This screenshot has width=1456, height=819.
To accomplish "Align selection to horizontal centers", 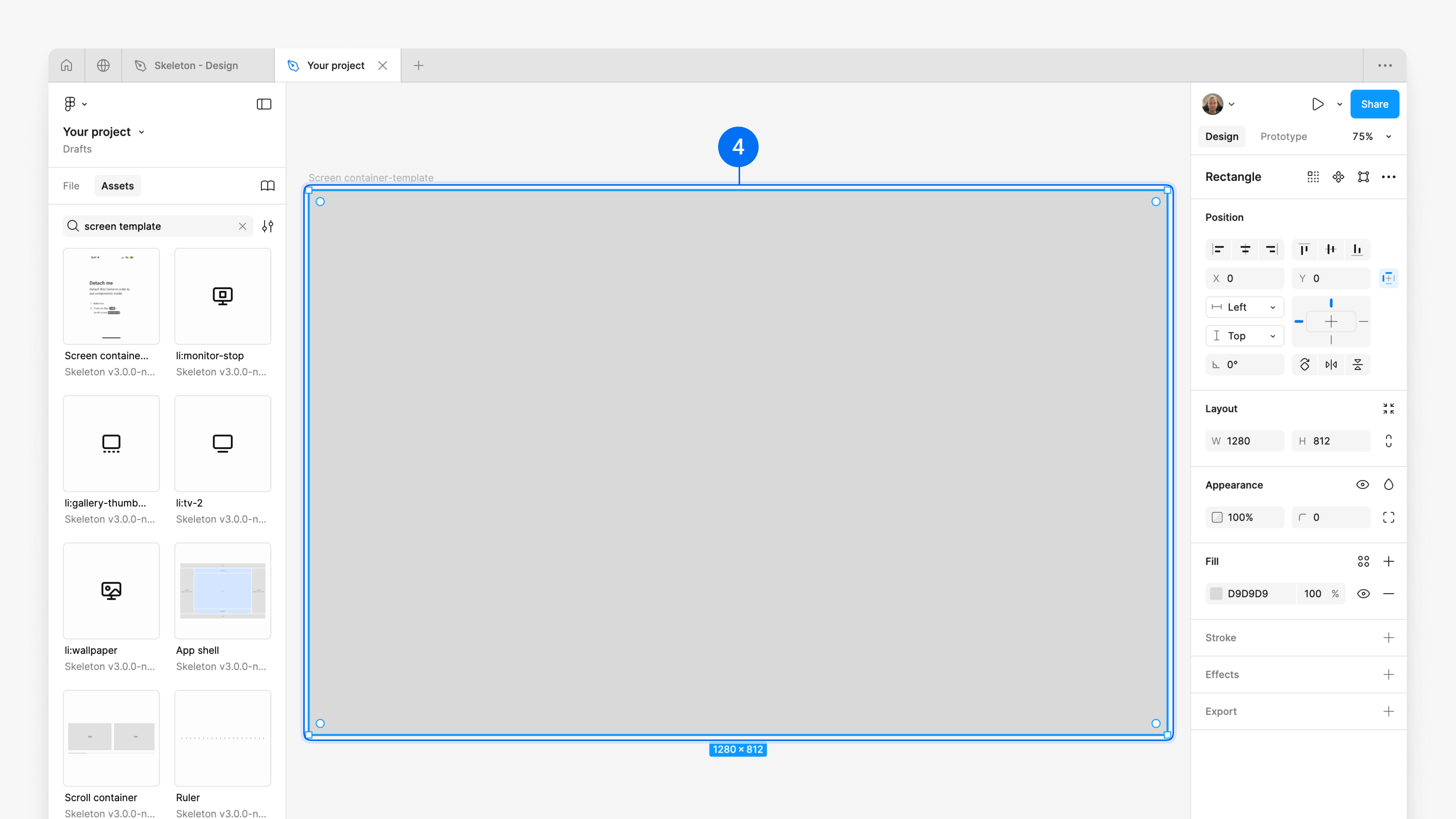I will (1244, 249).
